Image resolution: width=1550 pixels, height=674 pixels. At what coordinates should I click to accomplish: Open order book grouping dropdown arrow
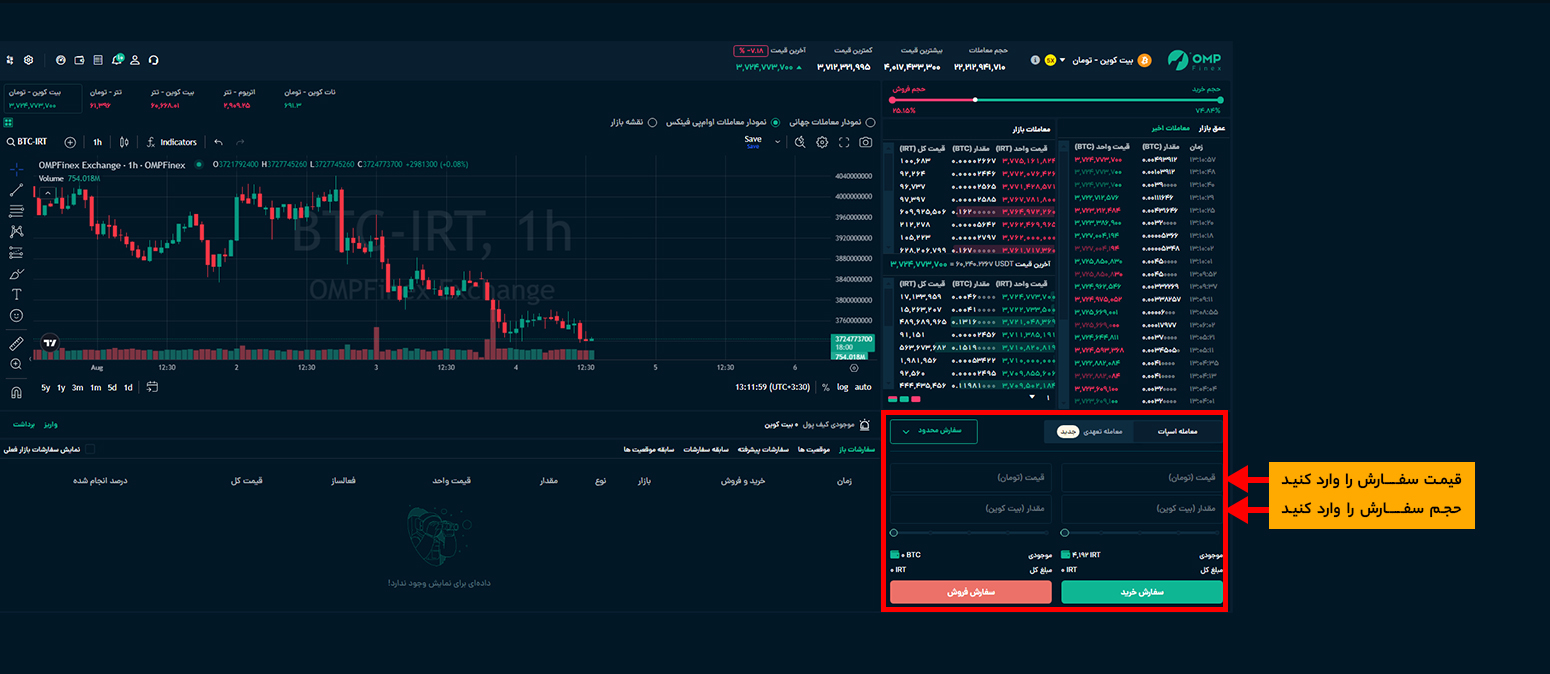pos(1032,397)
